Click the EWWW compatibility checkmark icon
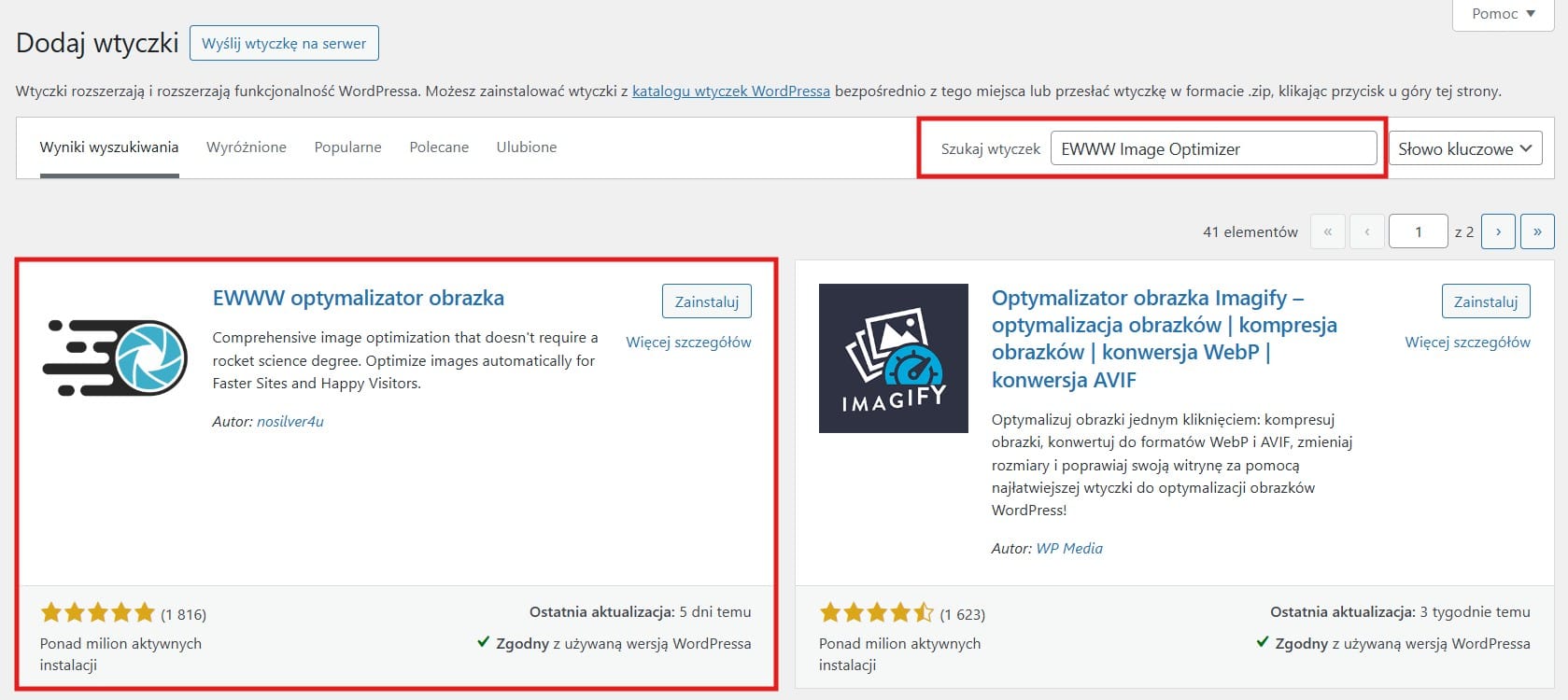Image resolution: width=1568 pixels, height=700 pixels. point(483,642)
